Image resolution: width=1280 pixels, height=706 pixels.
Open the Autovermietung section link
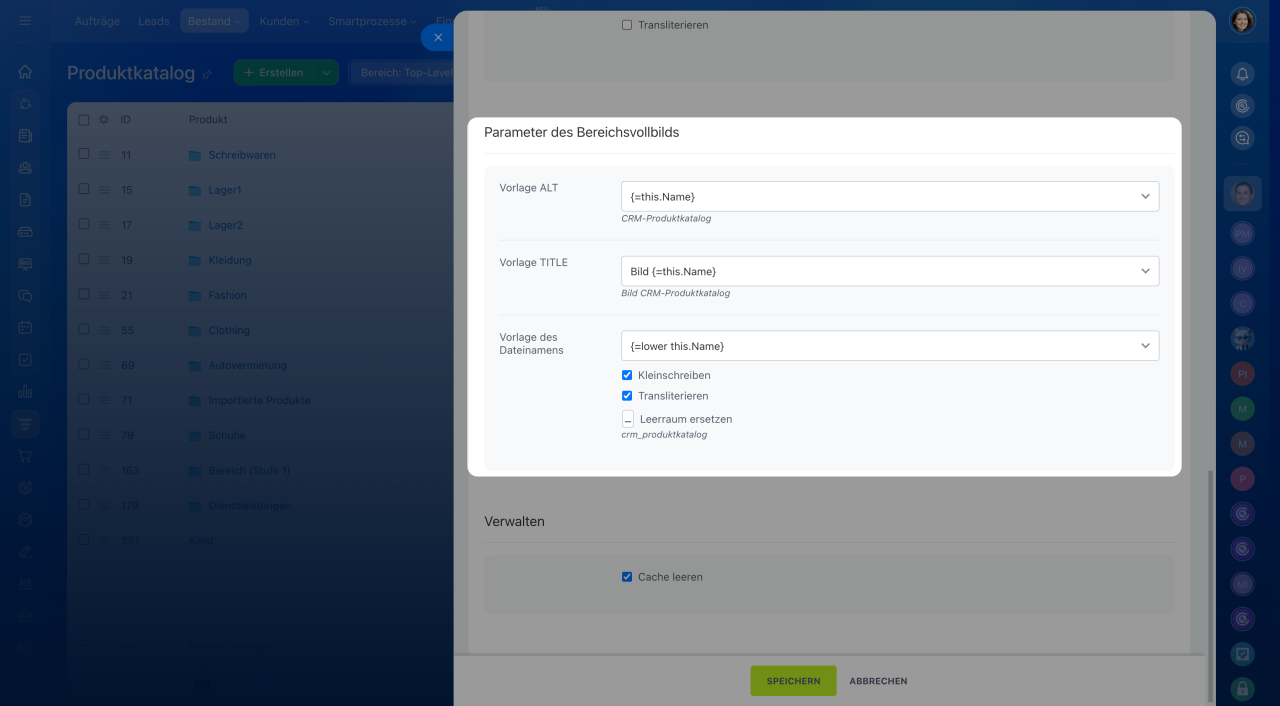pos(247,365)
